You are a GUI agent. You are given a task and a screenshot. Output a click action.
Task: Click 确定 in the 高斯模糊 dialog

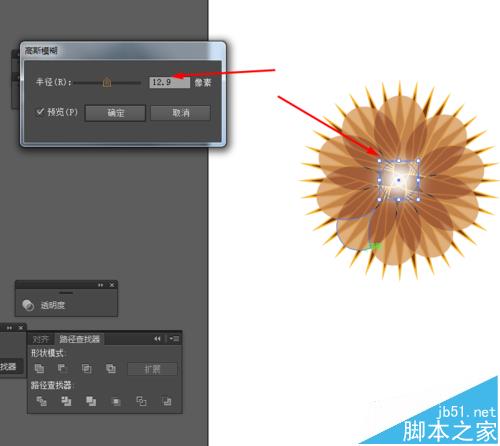115,113
